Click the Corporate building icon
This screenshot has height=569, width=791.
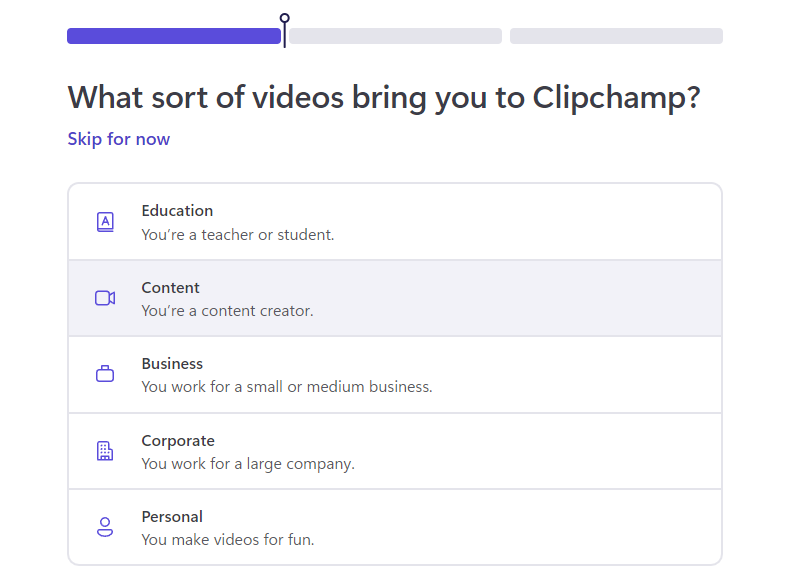(105, 451)
